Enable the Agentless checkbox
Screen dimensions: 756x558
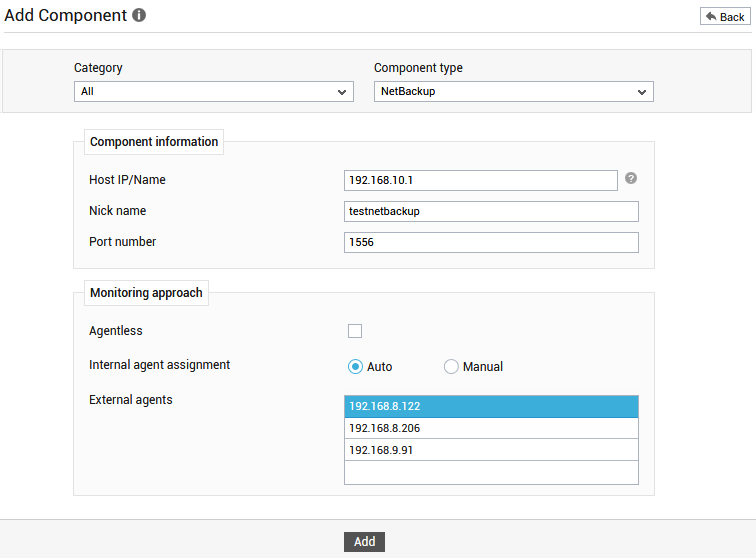(x=355, y=331)
